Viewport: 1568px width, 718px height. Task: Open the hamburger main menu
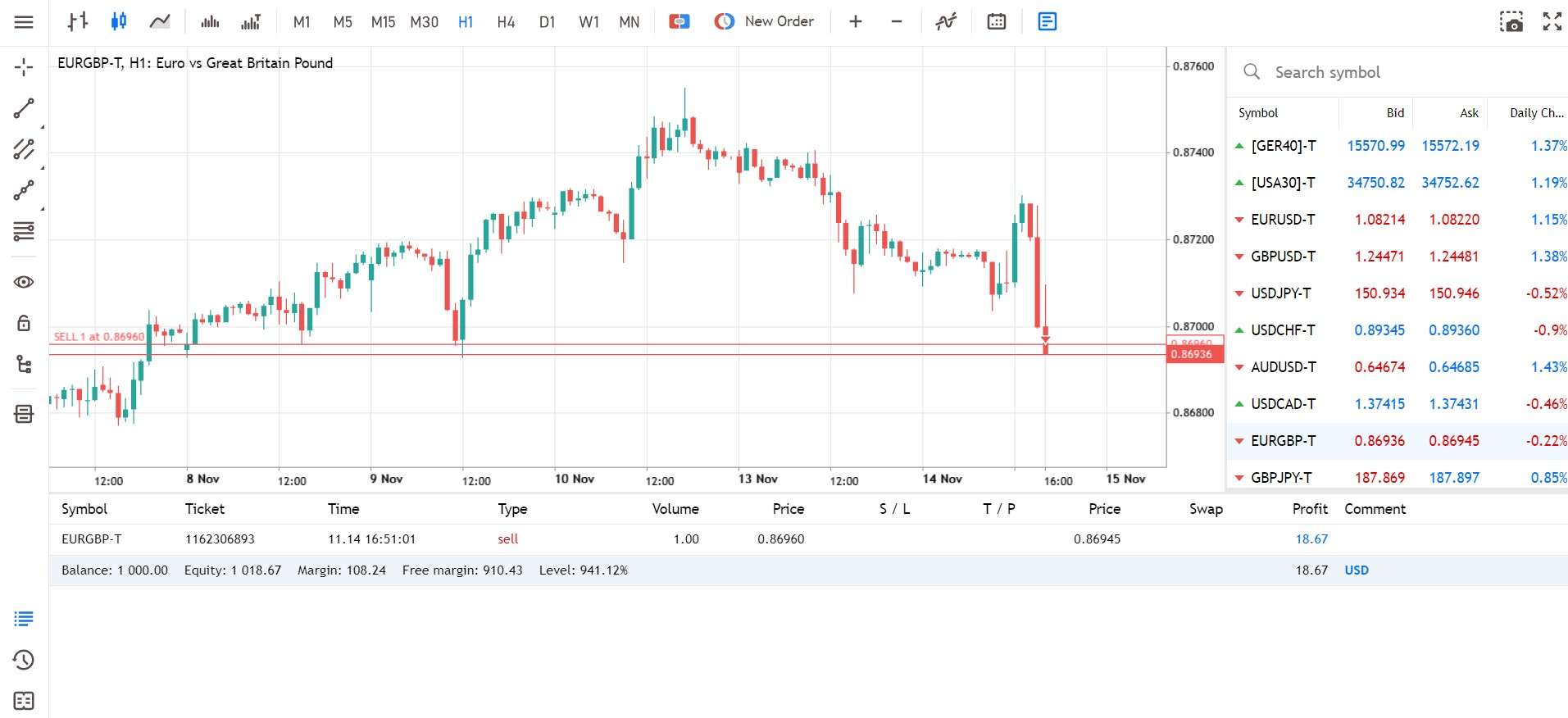click(x=24, y=22)
